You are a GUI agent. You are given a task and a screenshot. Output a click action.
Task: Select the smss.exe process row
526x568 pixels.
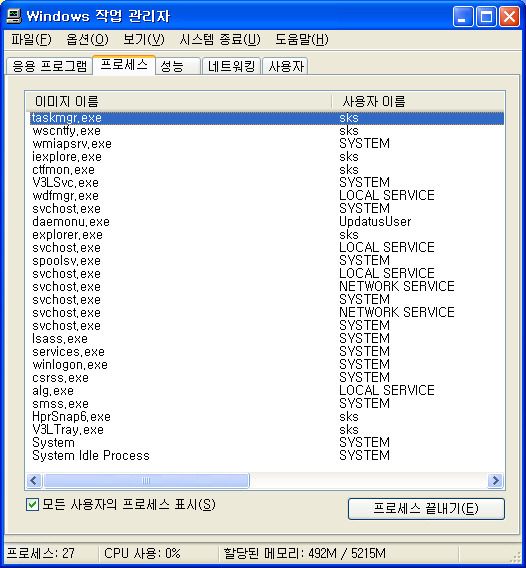(267, 404)
